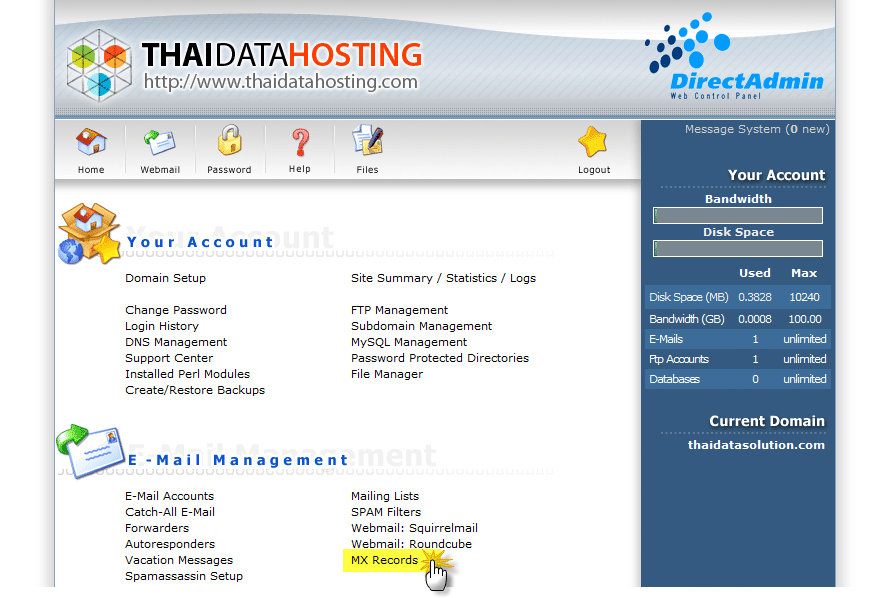
Task: Open the Message System link
Action: click(x=756, y=129)
